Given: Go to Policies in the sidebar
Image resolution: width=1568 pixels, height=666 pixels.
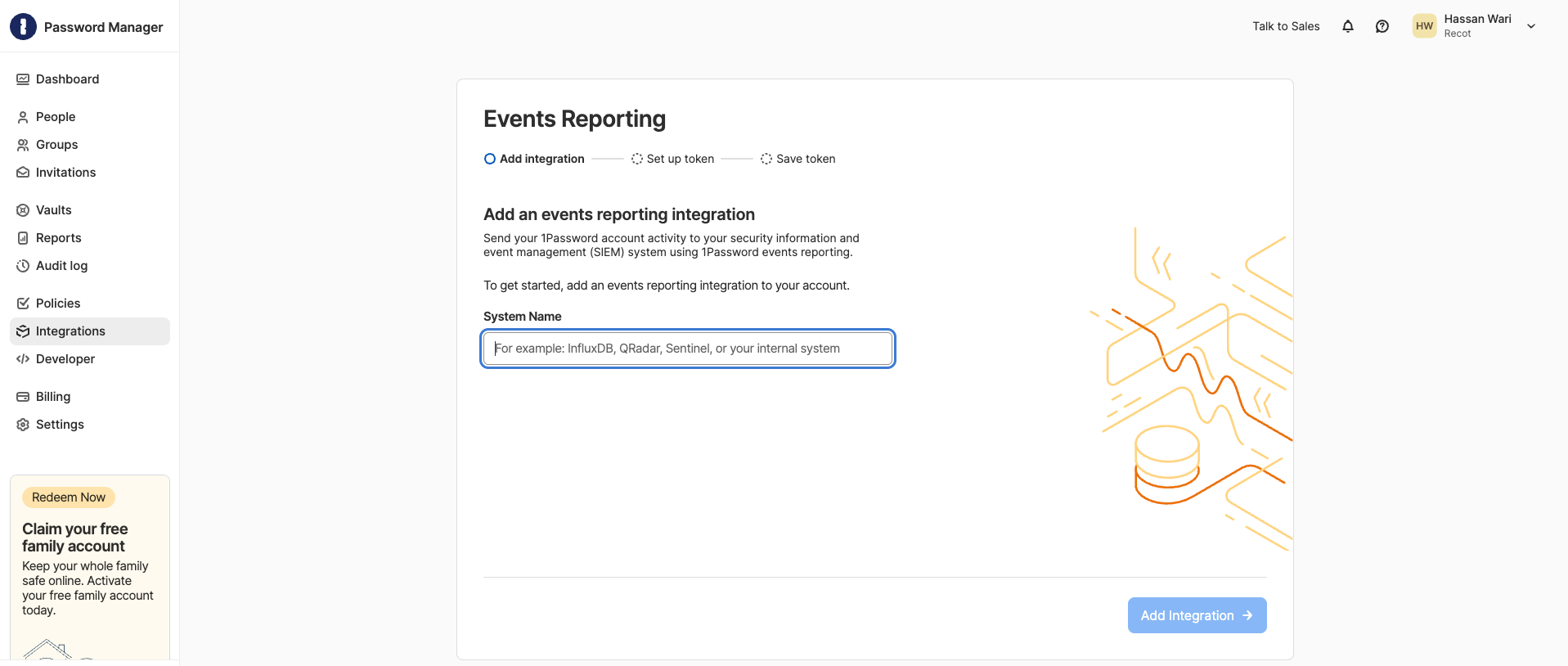Looking at the screenshot, I should coord(90,304).
